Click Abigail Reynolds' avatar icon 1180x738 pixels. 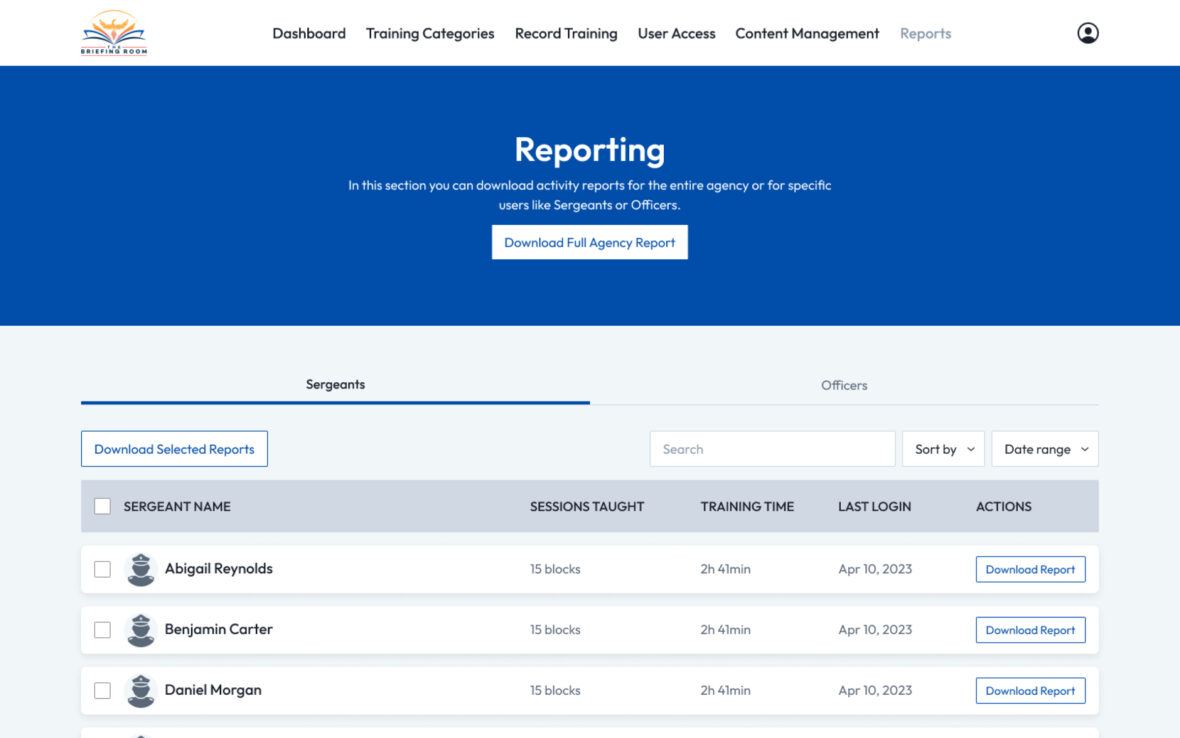[141, 568]
